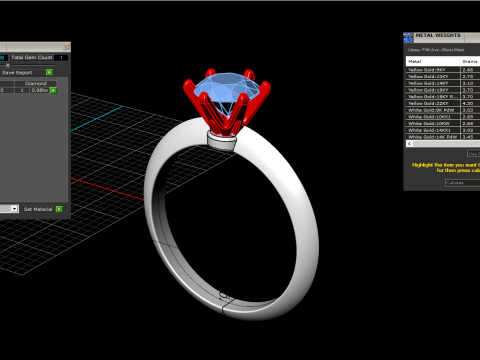Viewport: 480px width, 360px height.
Task: Select the White Gold:14K PdW row
Action: click(x=443, y=137)
